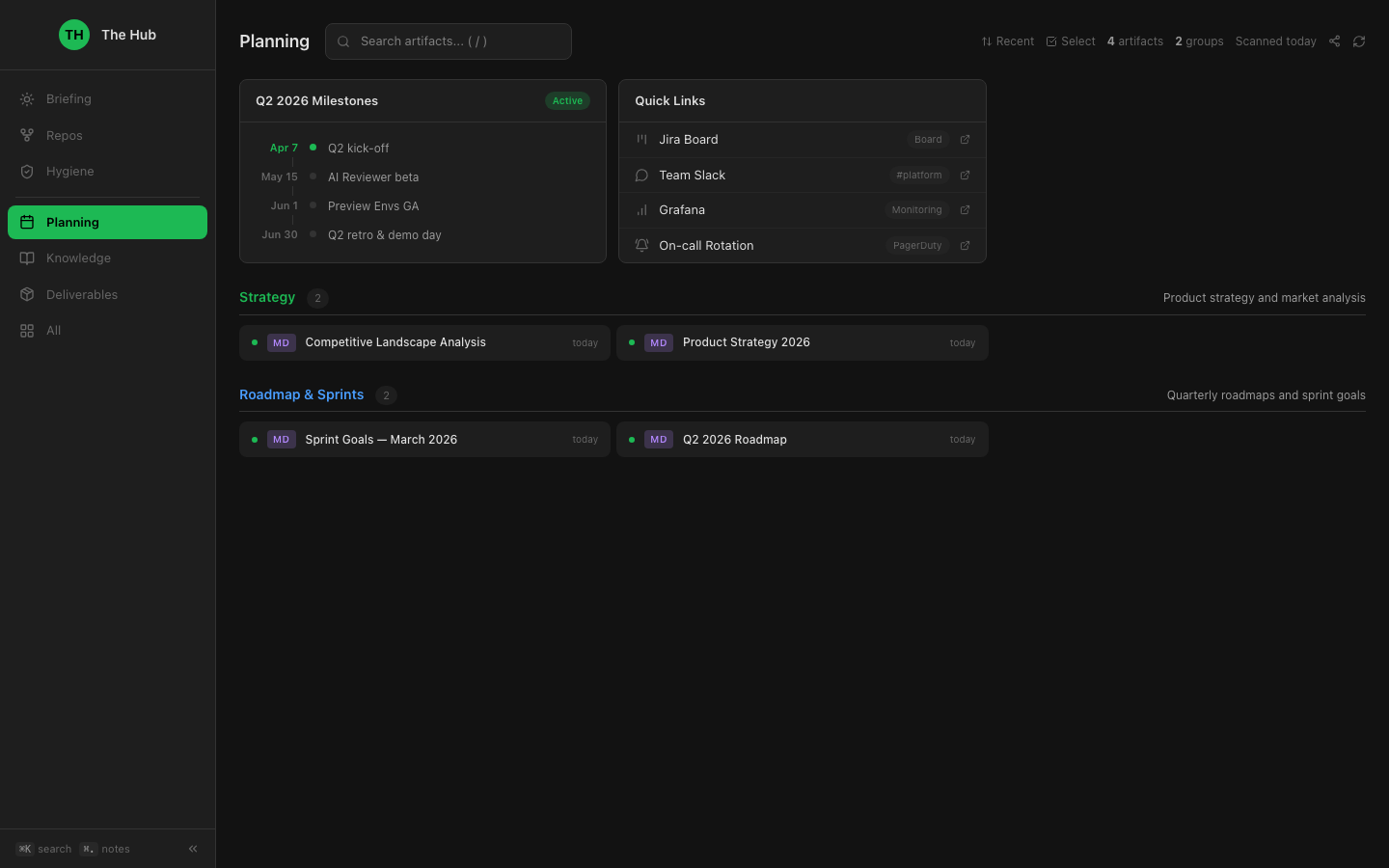Select the Briefing sidebar icon
Viewport: 1389px width, 868px height.
tap(27, 98)
